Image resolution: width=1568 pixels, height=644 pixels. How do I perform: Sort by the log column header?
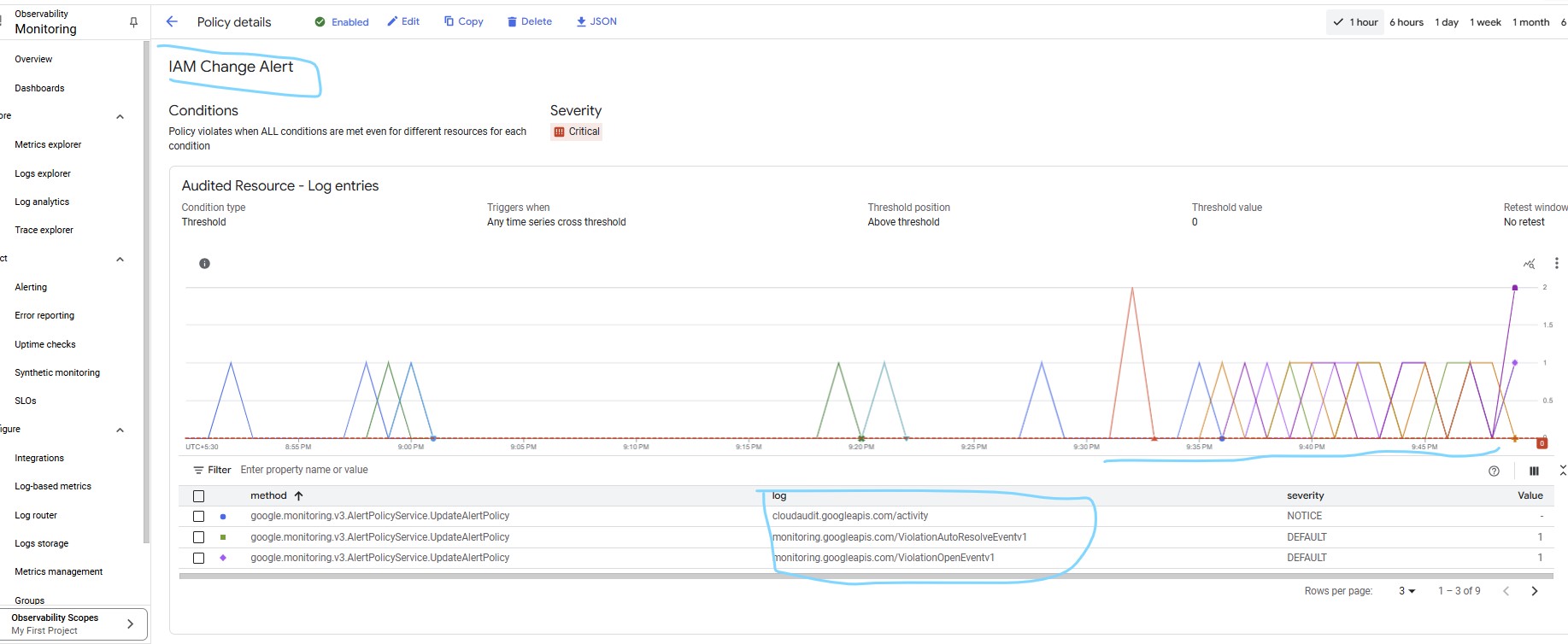coord(778,495)
